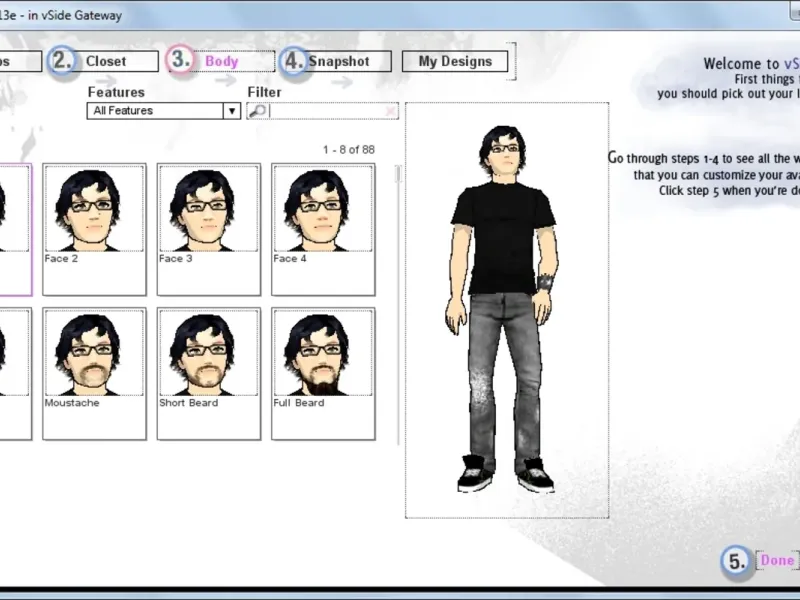800x600 pixels.
Task: Switch to the Closet tab
Action: click(117, 61)
